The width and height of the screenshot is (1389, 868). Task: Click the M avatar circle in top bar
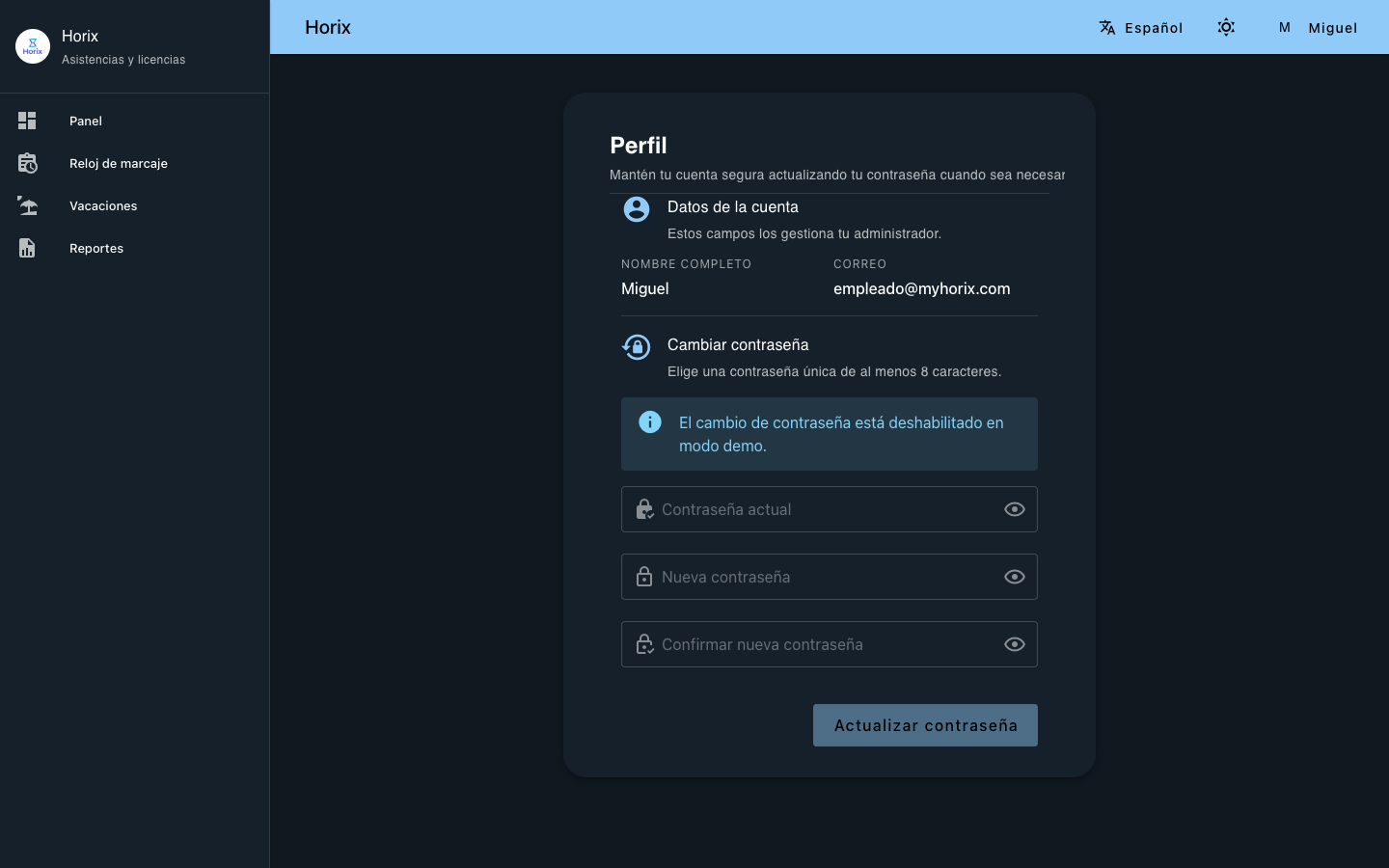[1285, 27]
